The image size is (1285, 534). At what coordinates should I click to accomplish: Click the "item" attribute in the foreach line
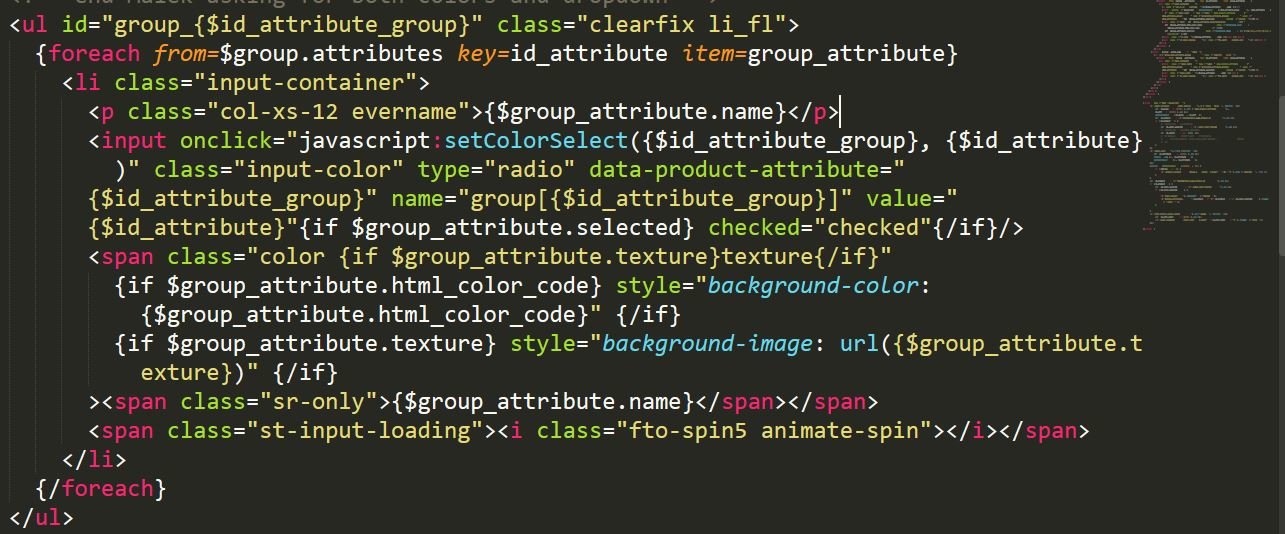click(709, 52)
